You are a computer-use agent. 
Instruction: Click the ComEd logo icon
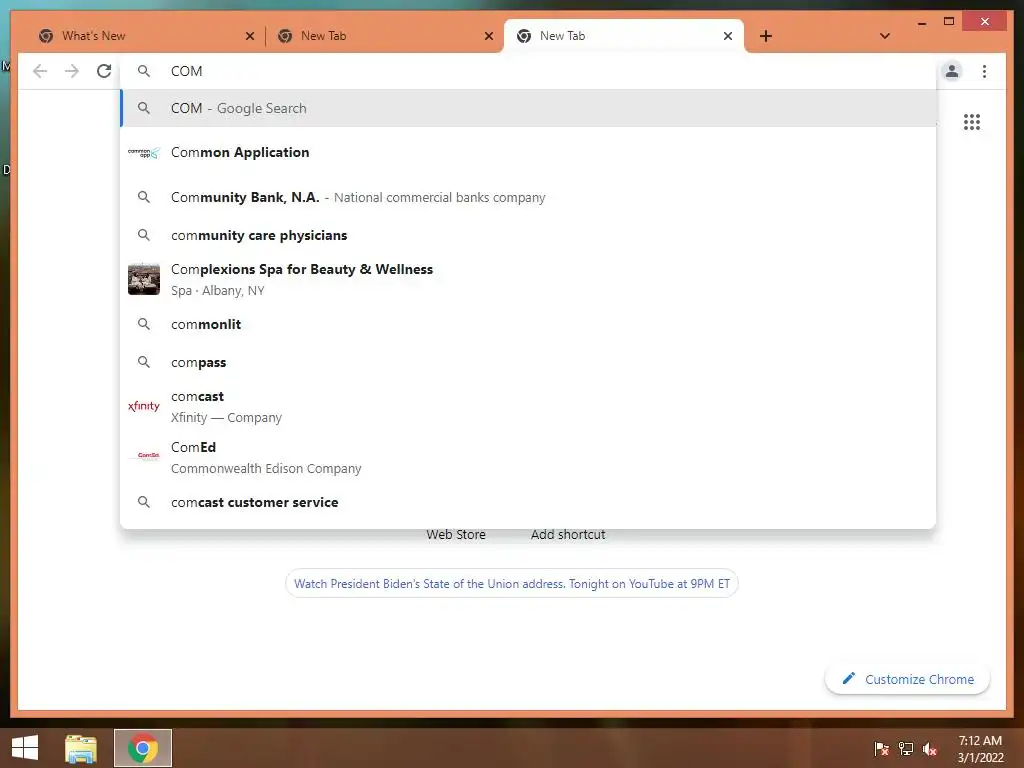pyautogui.click(x=148, y=456)
